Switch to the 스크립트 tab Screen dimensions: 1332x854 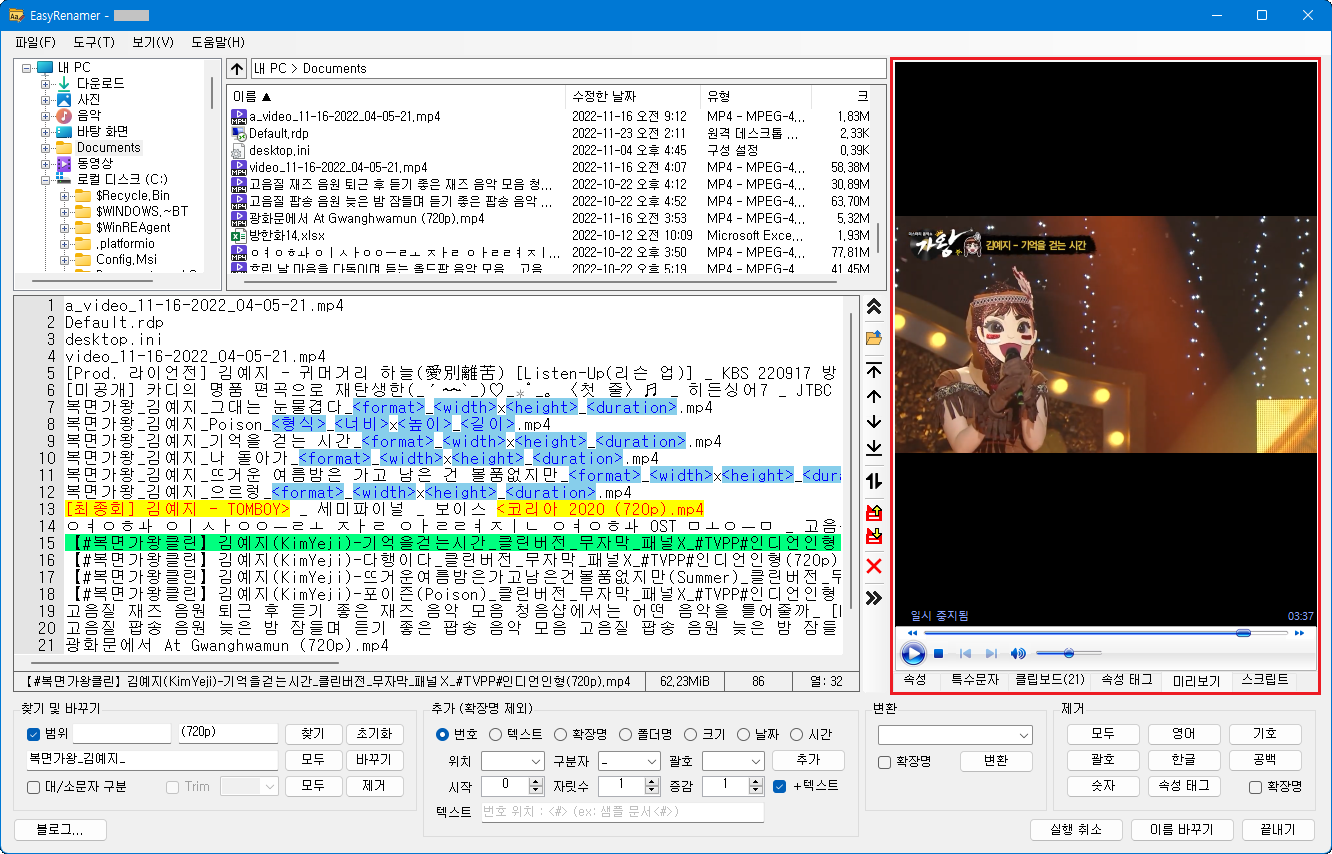click(x=1264, y=680)
